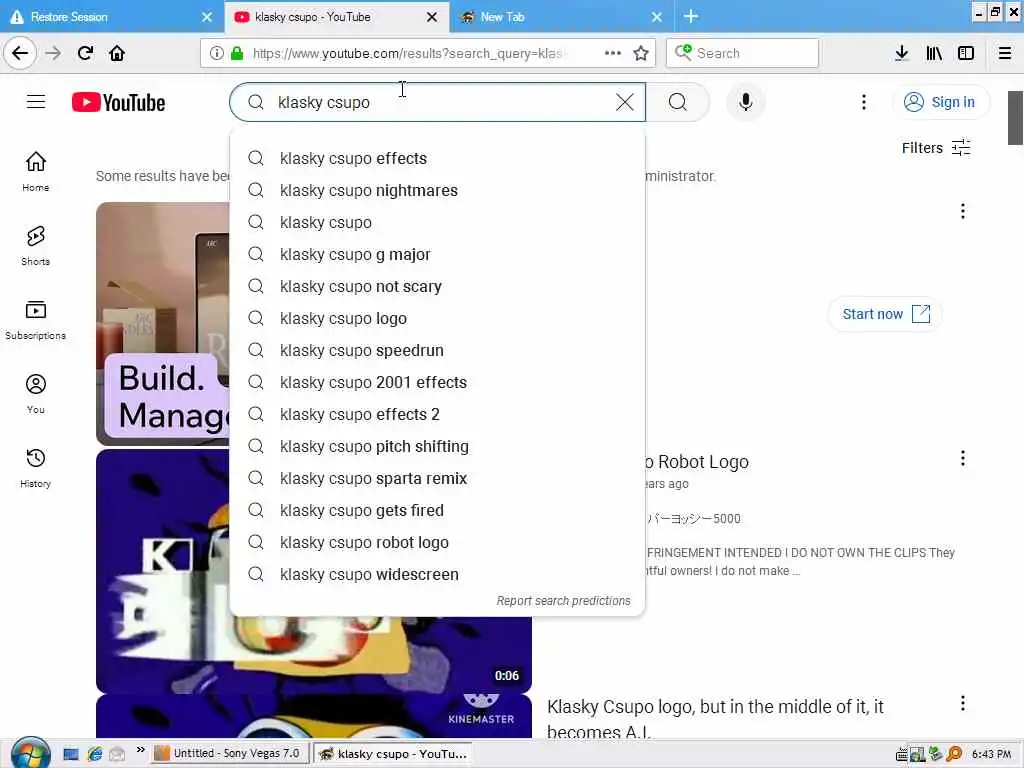Show site information icon in address bar
Image resolution: width=1024 pixels, height=768 pixels.
[216, 54]
